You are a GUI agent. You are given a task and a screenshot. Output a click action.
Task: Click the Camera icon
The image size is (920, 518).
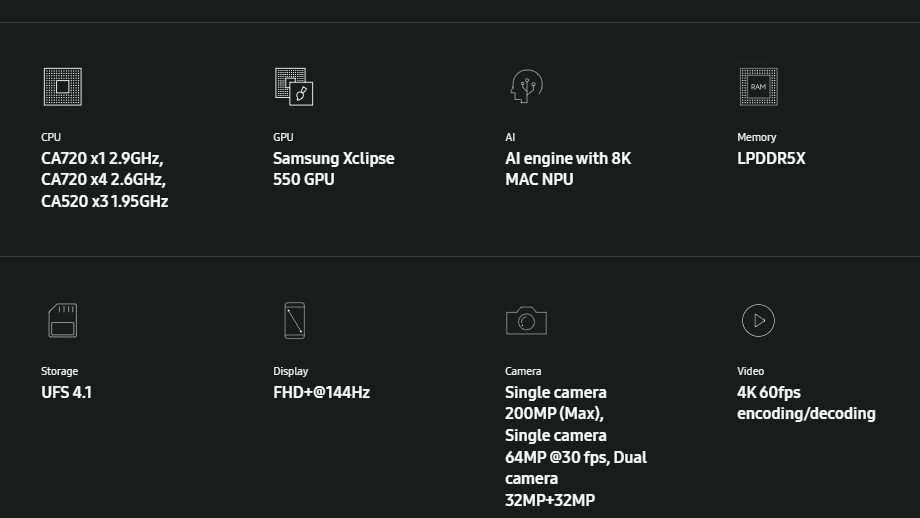click(526, 320)
